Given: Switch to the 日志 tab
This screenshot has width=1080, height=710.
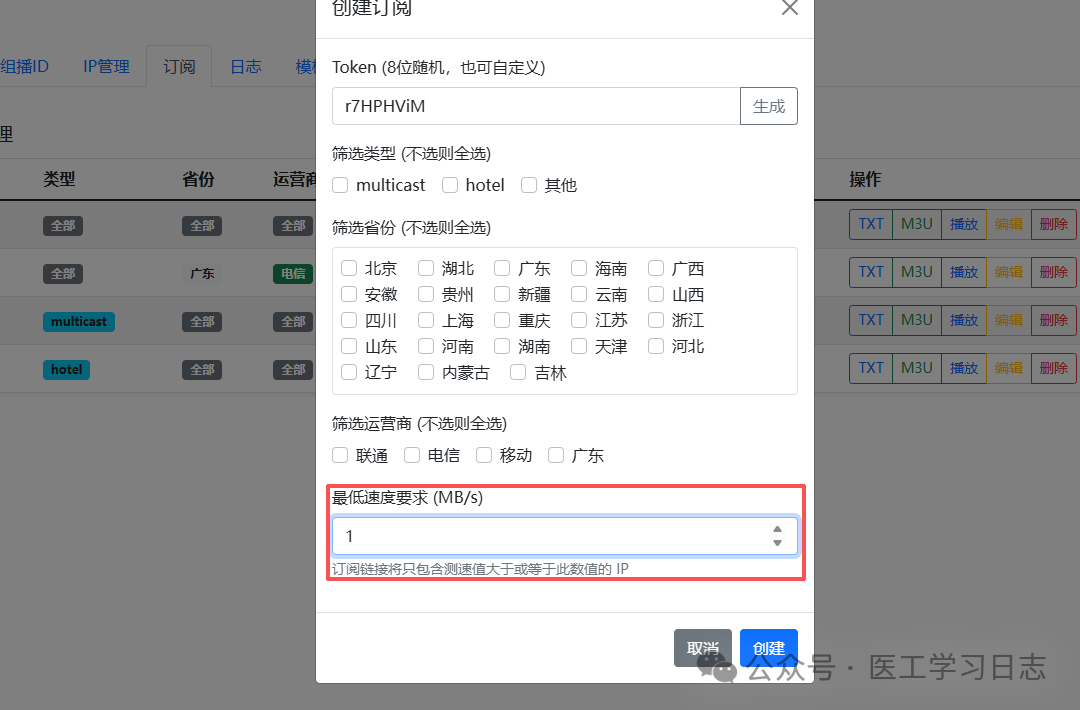Looking at the screenshot, I should [x=245, y=66].
